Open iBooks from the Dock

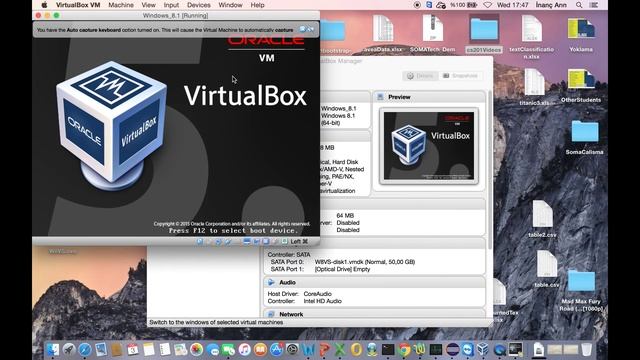coord(260,349)
